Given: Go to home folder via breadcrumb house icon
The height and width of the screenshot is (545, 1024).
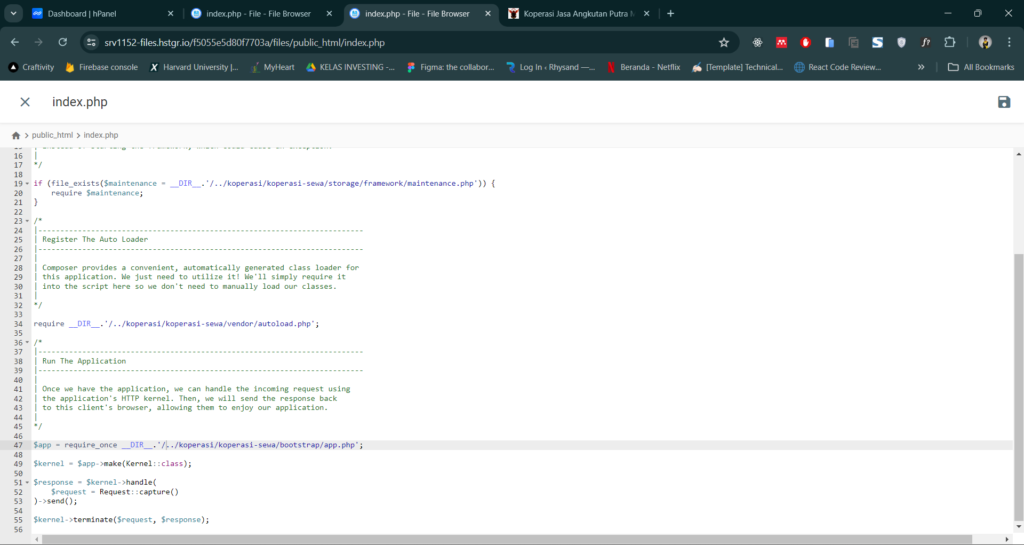Looking at the screenshot, I should tap(16, 135).
